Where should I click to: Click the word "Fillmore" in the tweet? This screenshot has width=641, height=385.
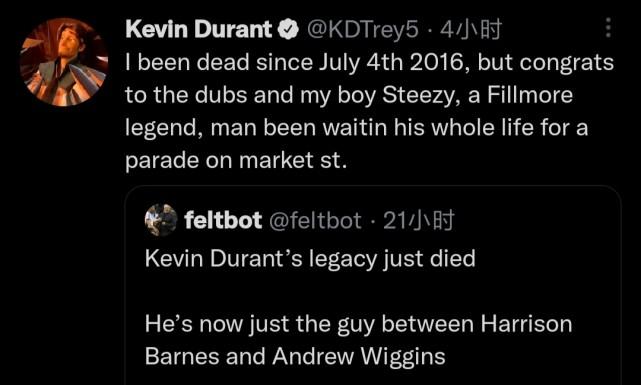pos(530,94)
